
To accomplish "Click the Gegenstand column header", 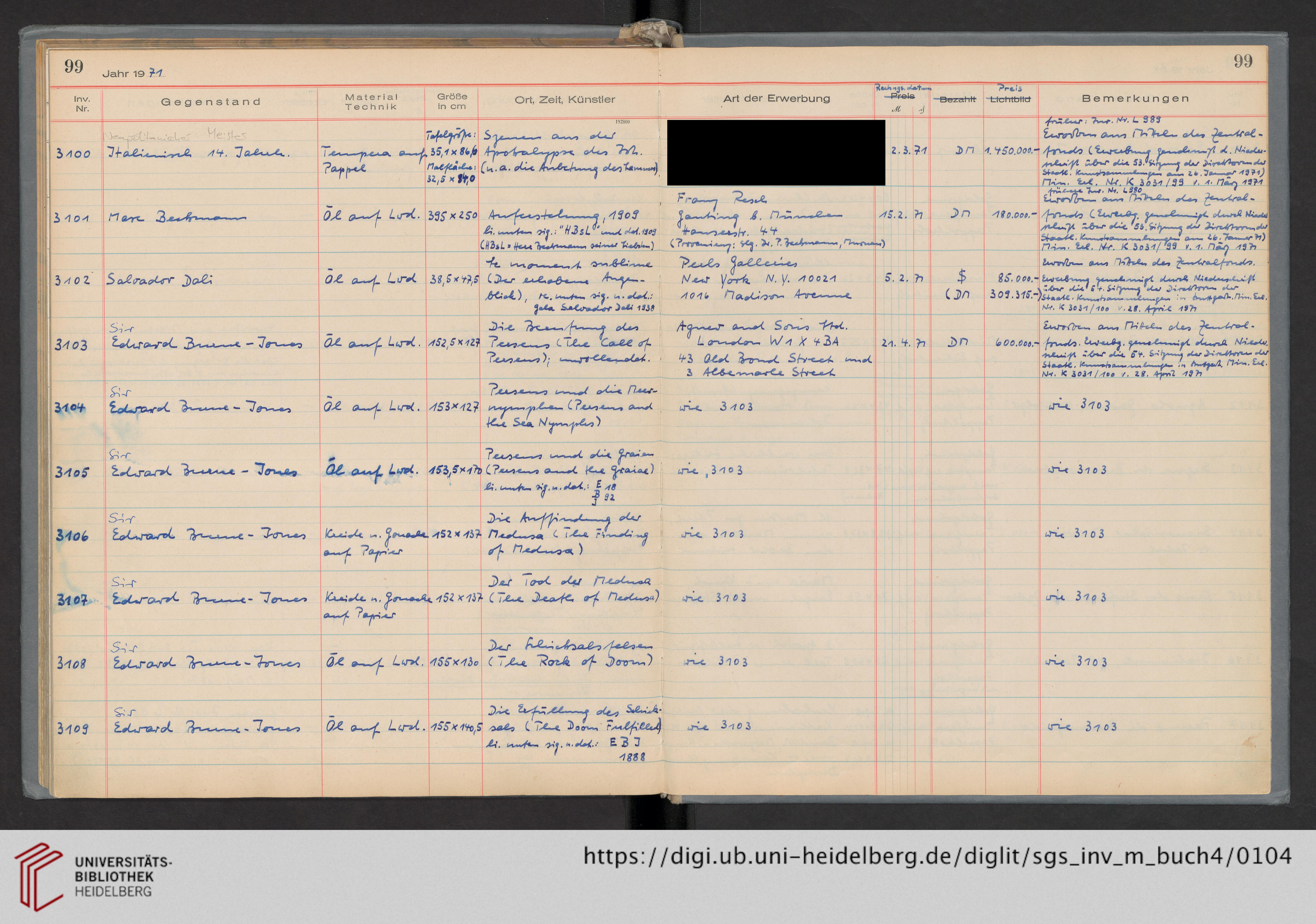I will [210, 101].
